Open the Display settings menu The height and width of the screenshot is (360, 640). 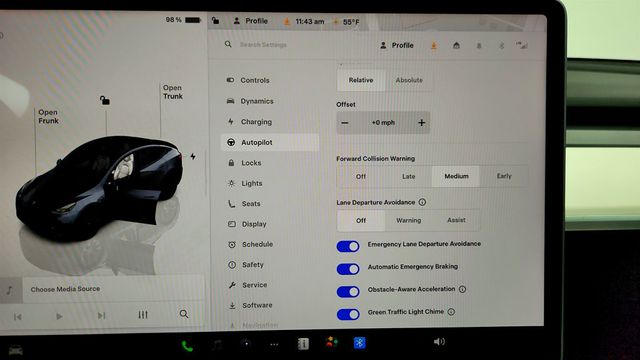pyautogui.click(x=247, y=224)
